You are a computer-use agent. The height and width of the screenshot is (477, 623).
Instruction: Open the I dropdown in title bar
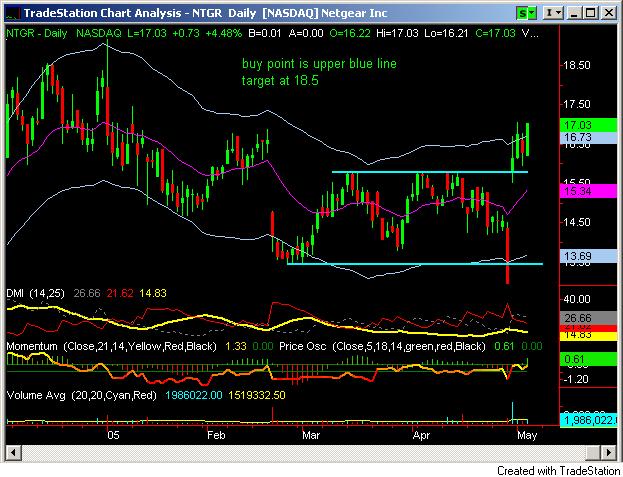click(x=553, y=13)
